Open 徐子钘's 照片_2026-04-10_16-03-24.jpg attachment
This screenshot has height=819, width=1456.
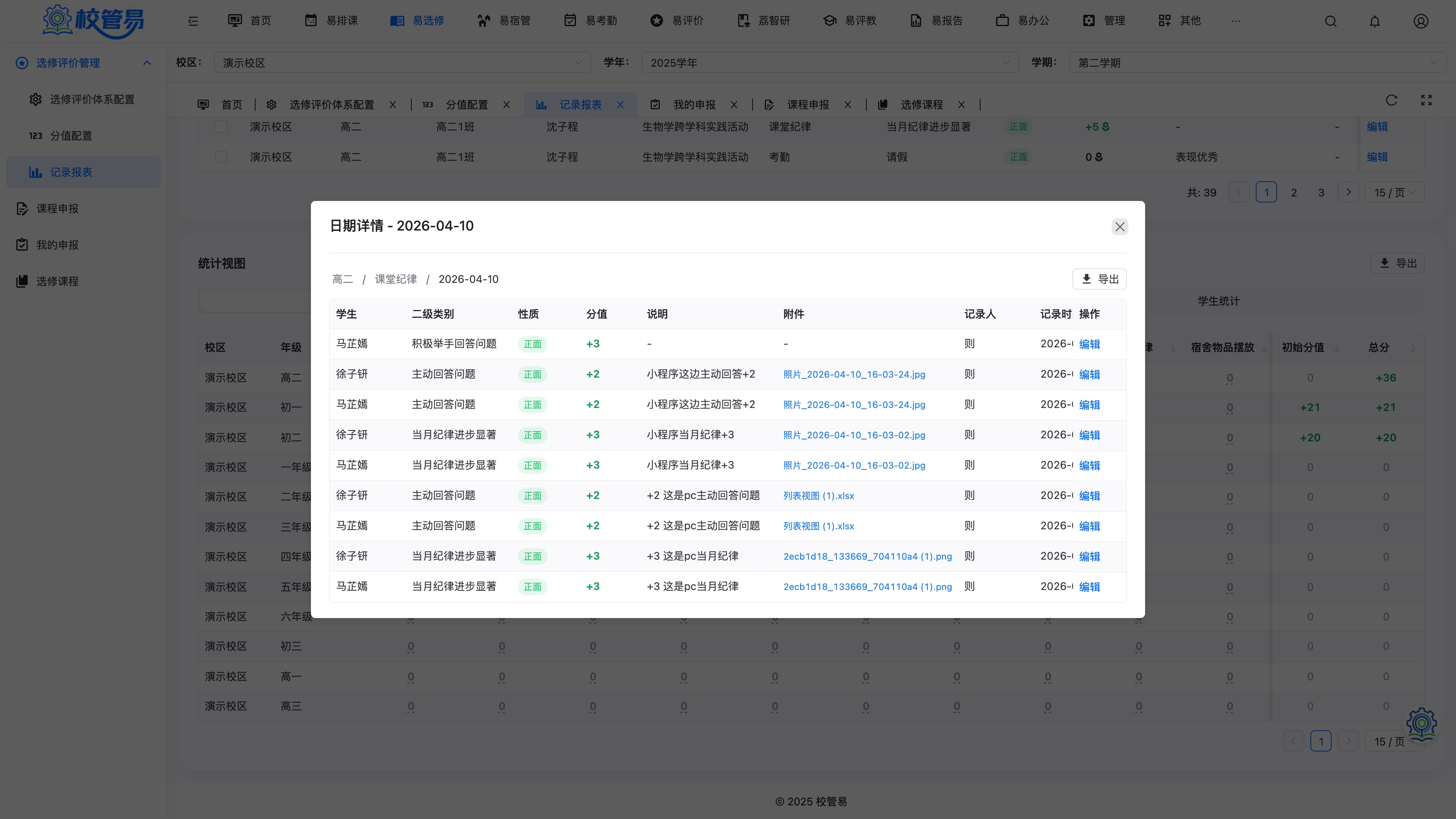(854, 375)
